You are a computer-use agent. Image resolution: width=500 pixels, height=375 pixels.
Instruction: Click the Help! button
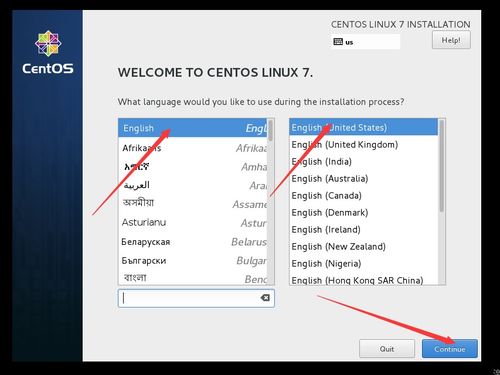[451, 40]
